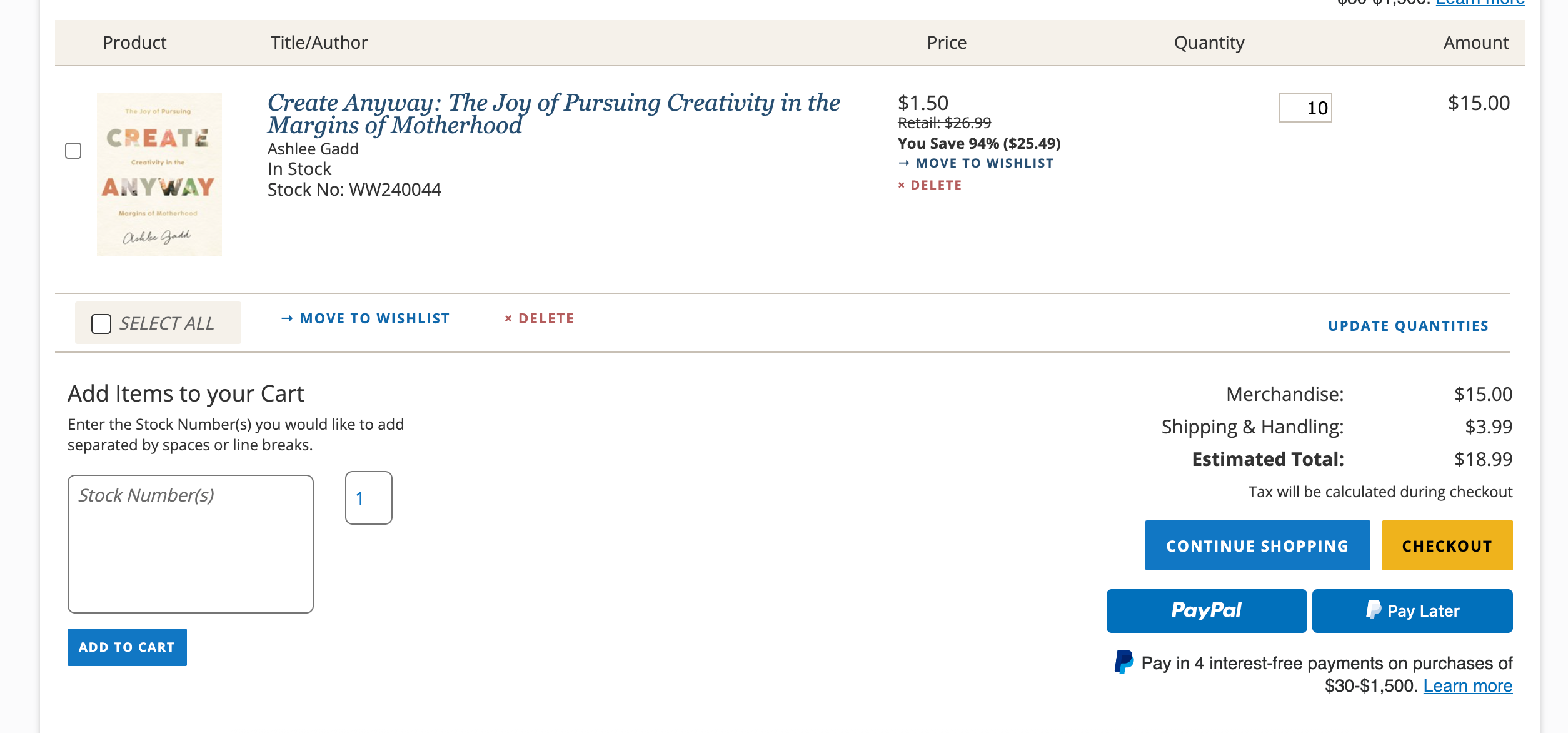Open Learn more link under Pay in 4
Screen dimensions: 1568x733
tap(1467, 686)
